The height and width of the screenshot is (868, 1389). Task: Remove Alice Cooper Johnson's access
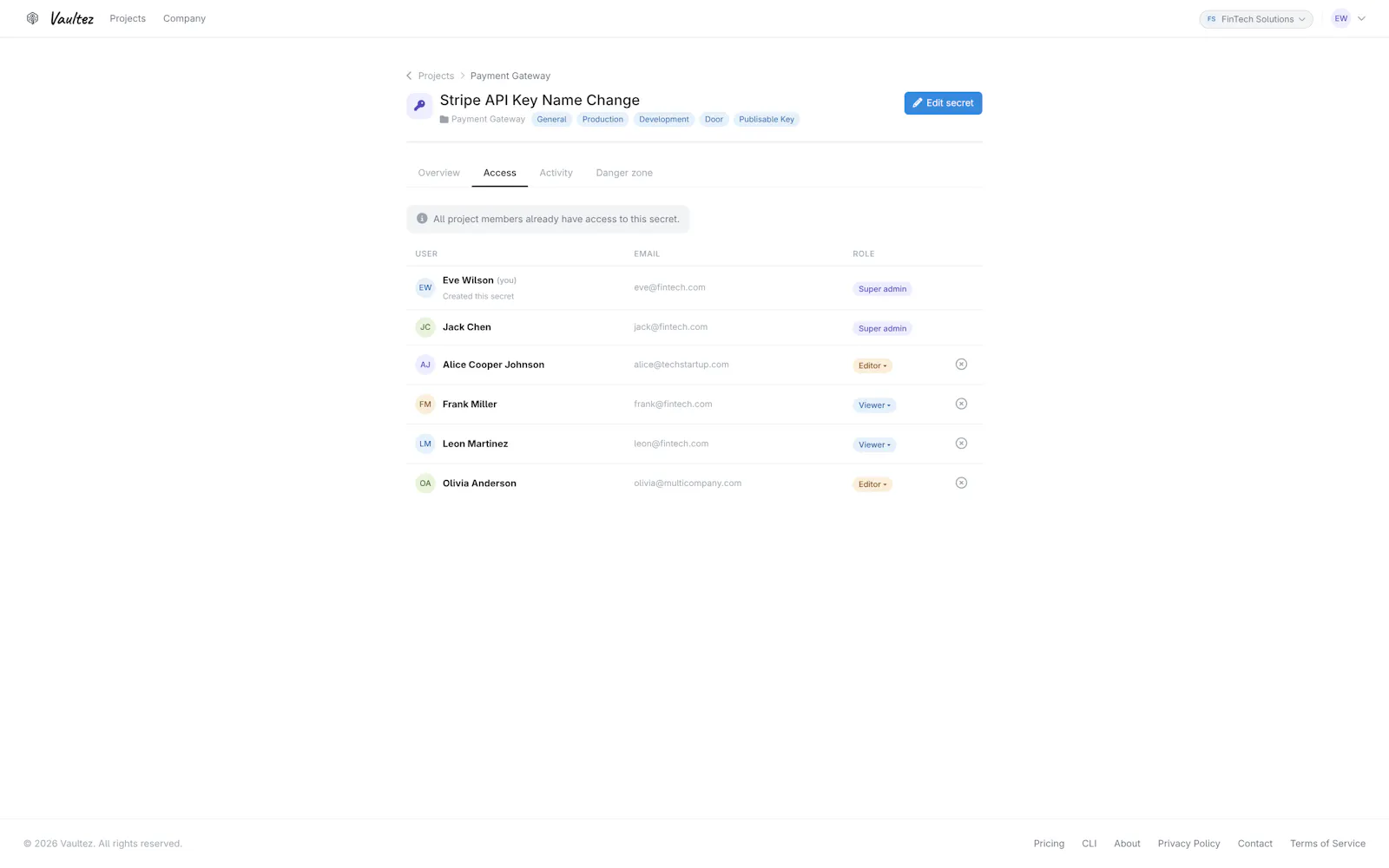(961, 365)
